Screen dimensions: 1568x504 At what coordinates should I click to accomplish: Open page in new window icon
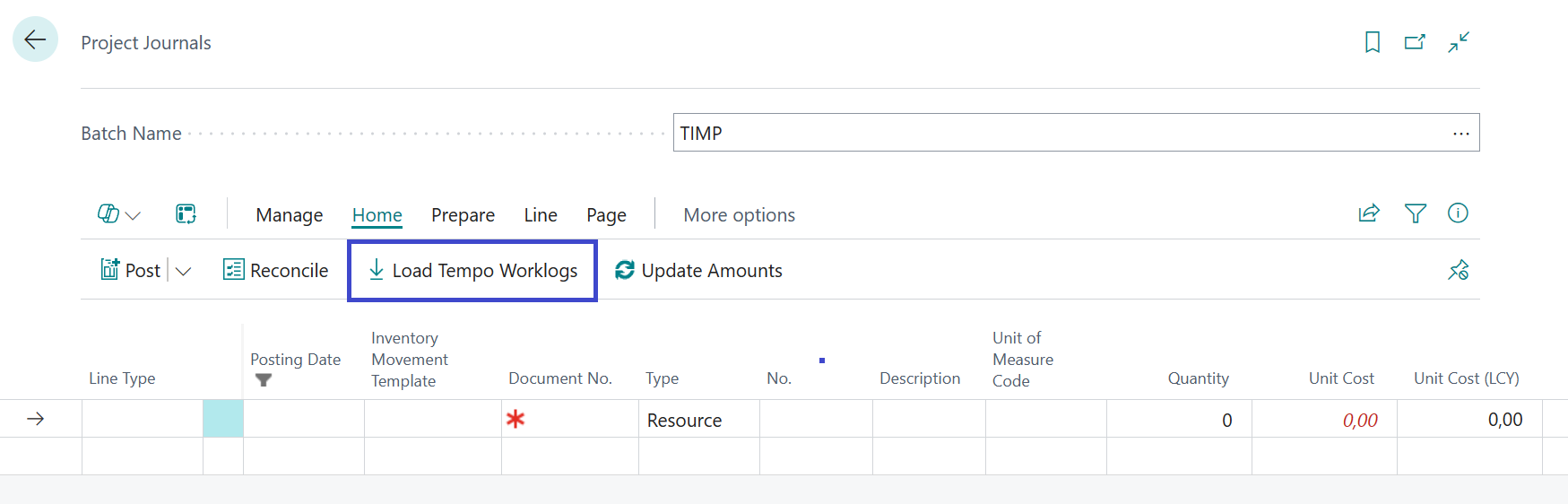pos(1415,42)
